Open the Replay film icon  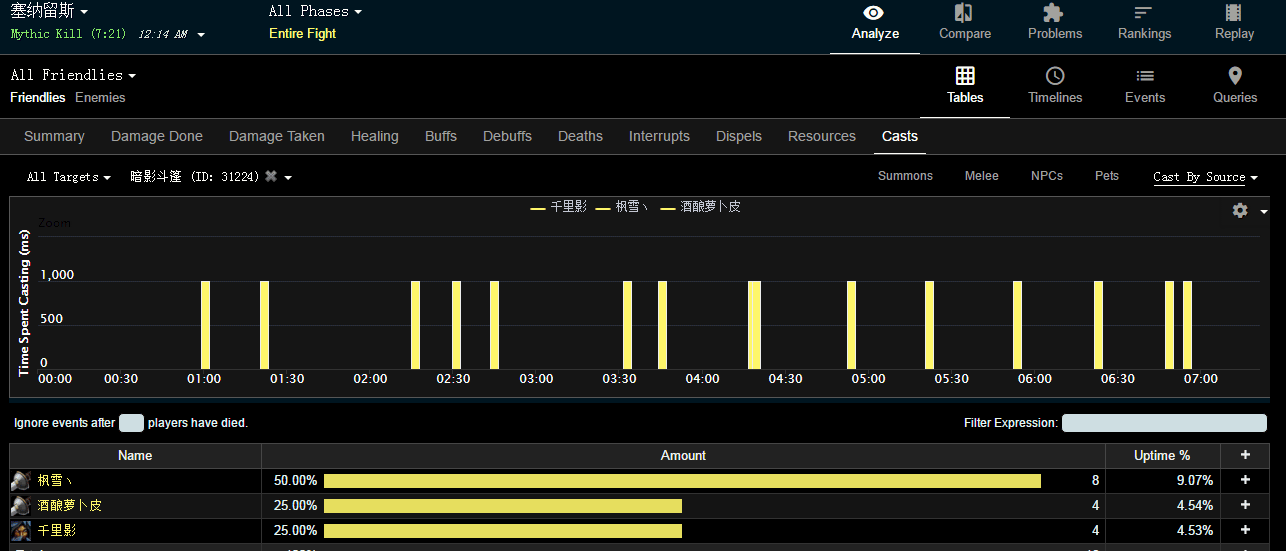(1234, 13)
